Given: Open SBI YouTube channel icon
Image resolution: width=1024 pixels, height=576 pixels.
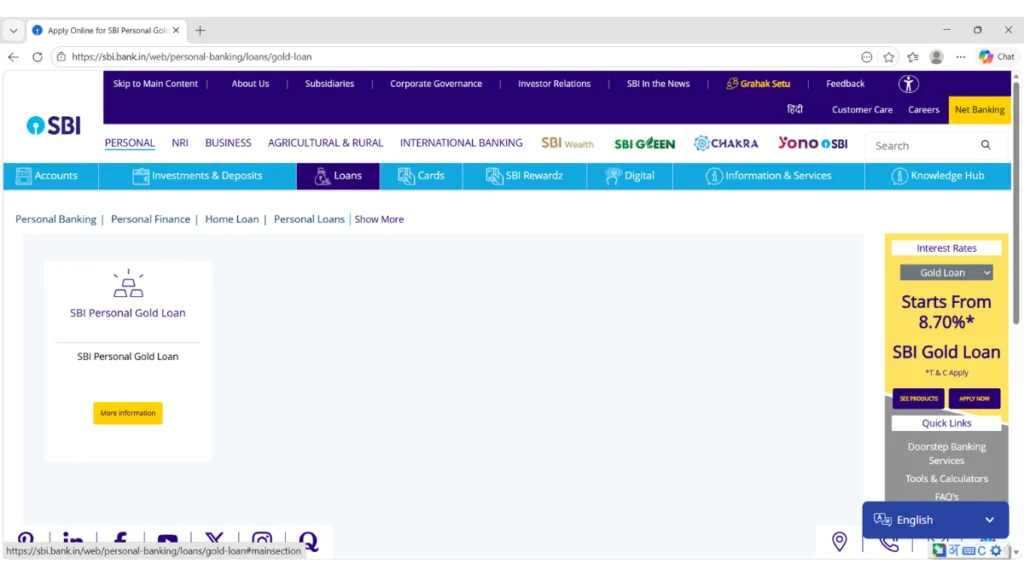Looking at the screenshot, I should point(167,541).
